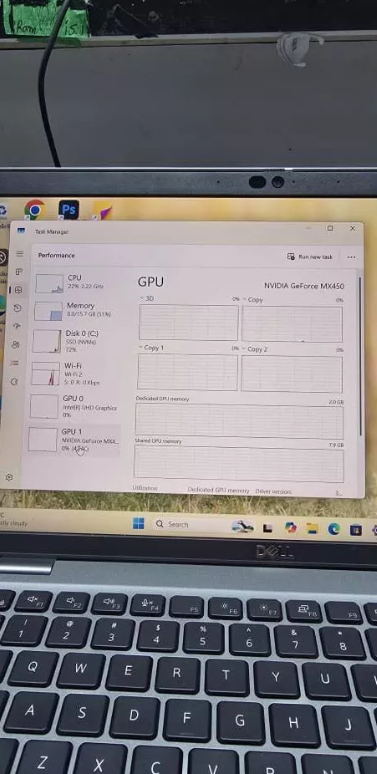Screen dimensions: 377x774
Task: Open the Chrome desktop shortcut
Action: click(34, 209)
